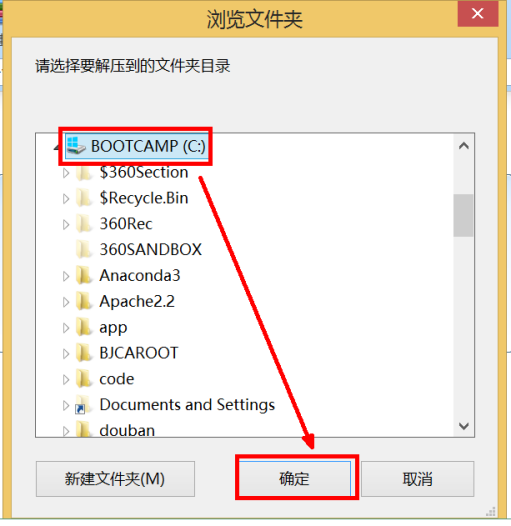511x526 pixels.
Task: Expand the BJCAROOT folder
Action: tap(66, 354)
